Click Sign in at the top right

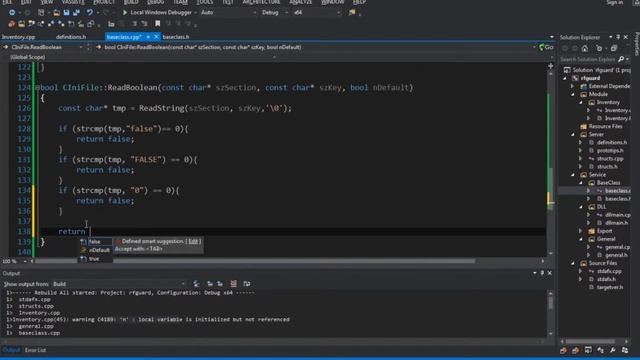click(615, 2)
